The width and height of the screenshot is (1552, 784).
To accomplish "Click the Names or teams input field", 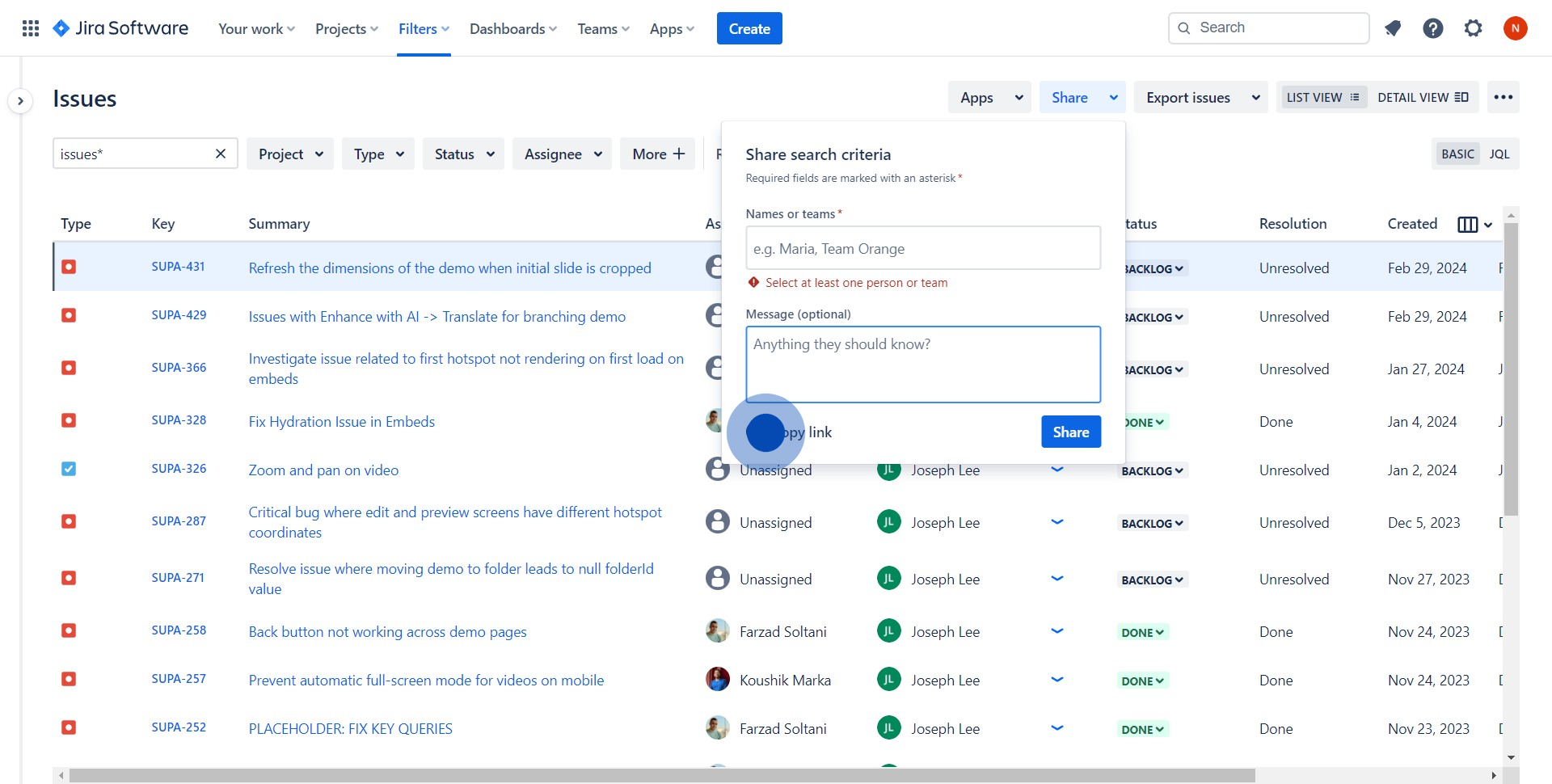I will click(922, 249).
